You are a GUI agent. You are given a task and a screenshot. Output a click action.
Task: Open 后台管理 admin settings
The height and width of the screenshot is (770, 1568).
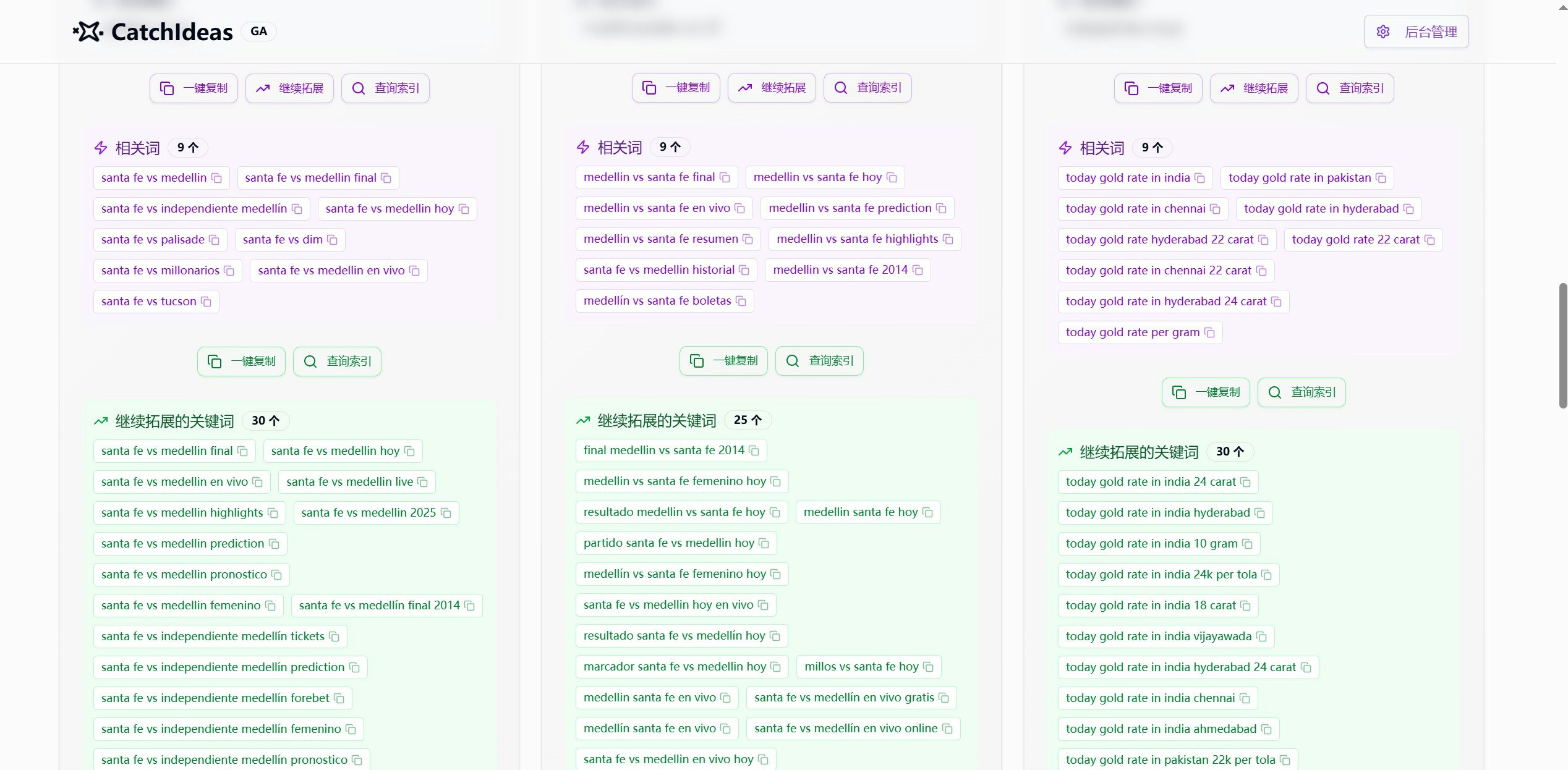1416,32
